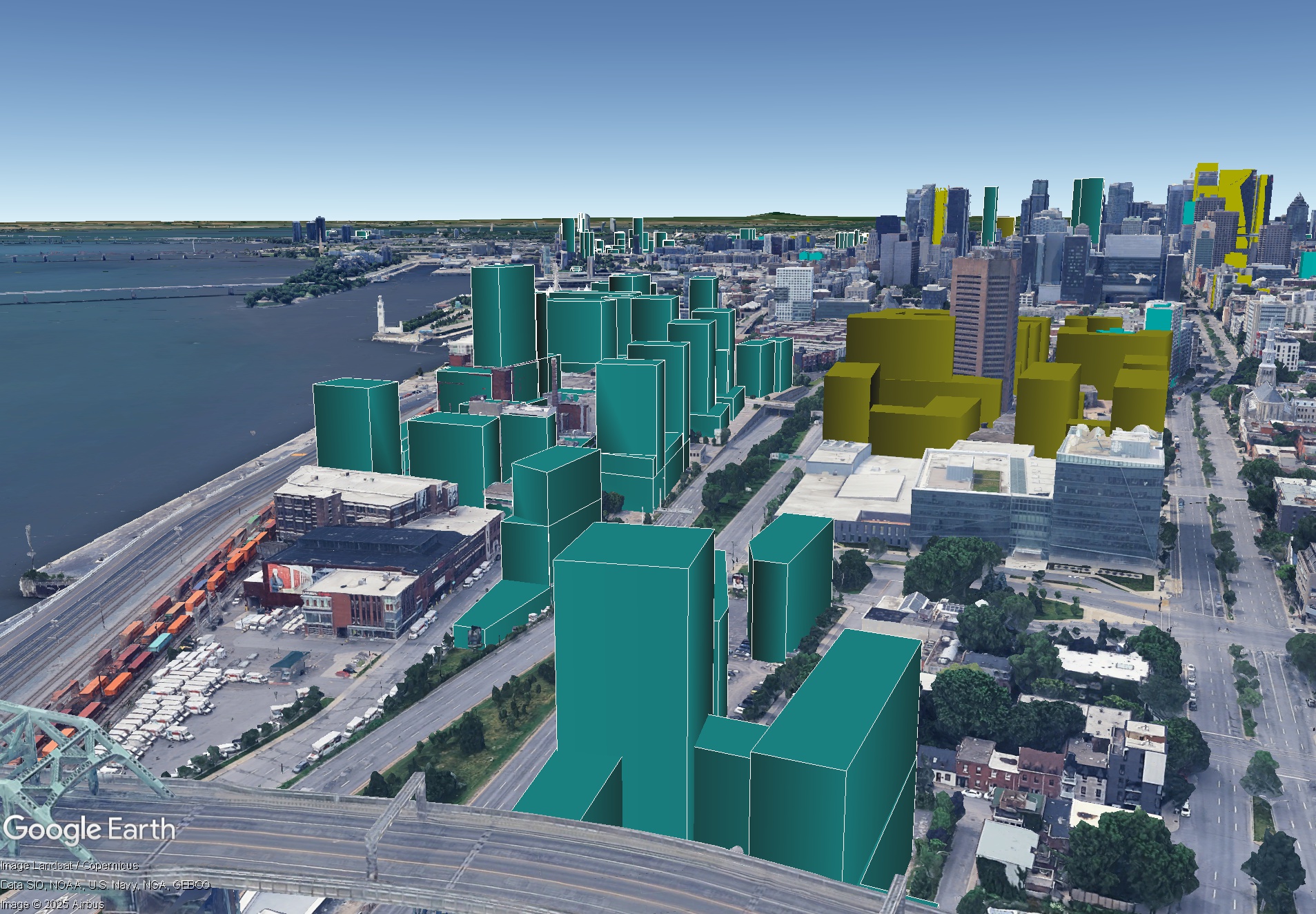1316x914 pixels.
Task: Click the Image Landsat / Copernicus attribution
Action: pos(69,866)
